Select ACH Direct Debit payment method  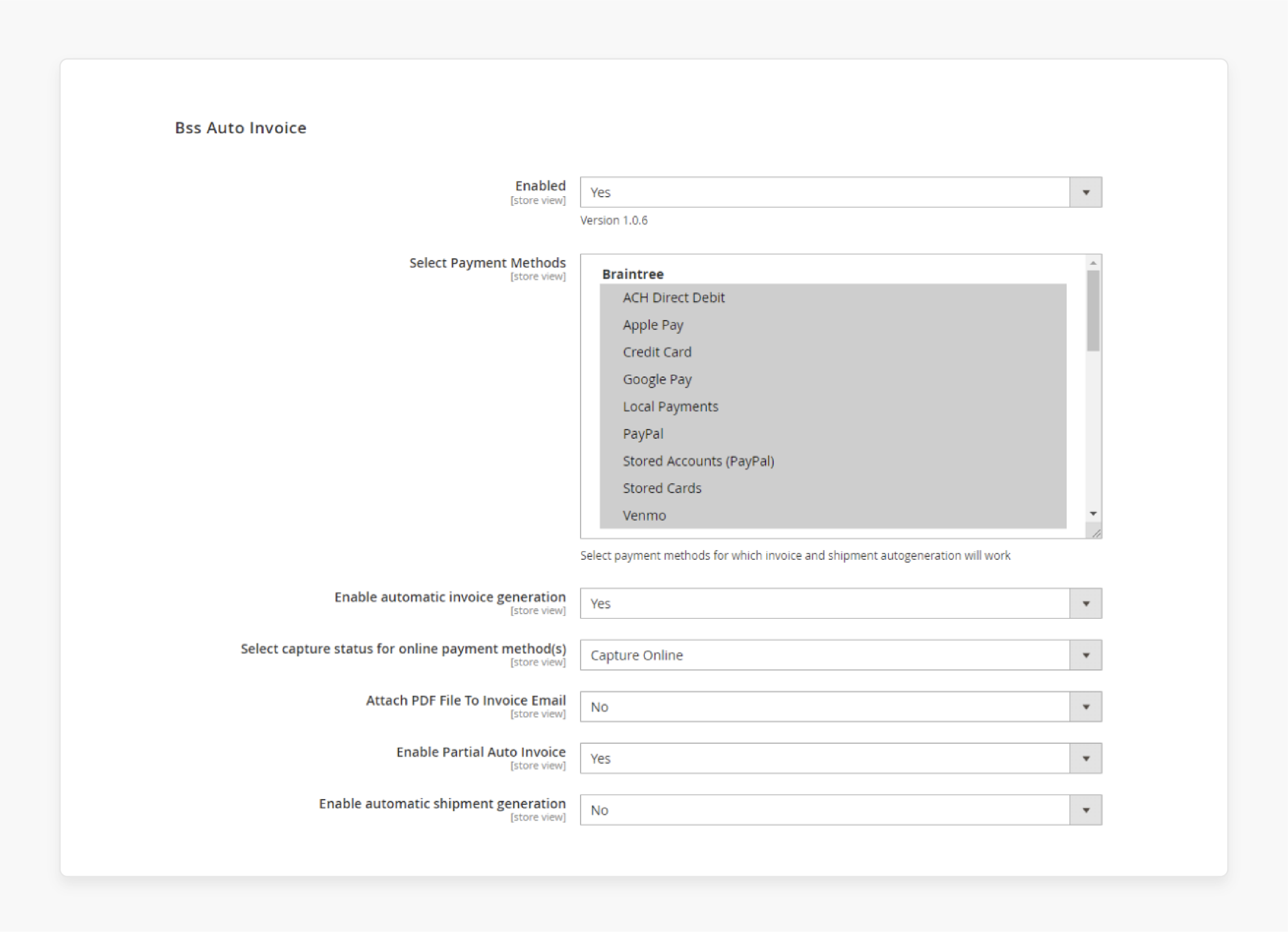click(833, 297)
